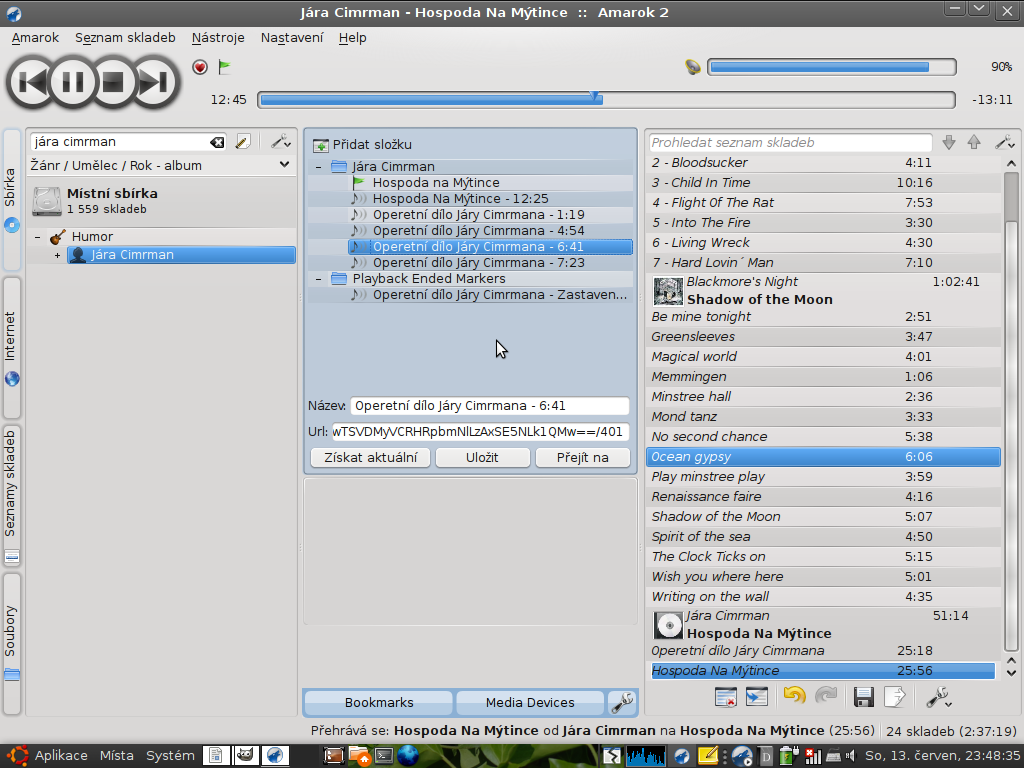Open the Internet sidebar tab
The width and height of the screenshot is (1024, 768).
point(12,348)
